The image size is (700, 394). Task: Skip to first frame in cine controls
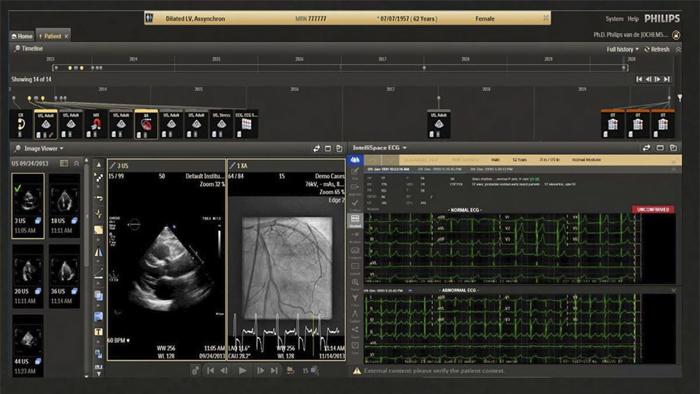click(x=210, y=370)
